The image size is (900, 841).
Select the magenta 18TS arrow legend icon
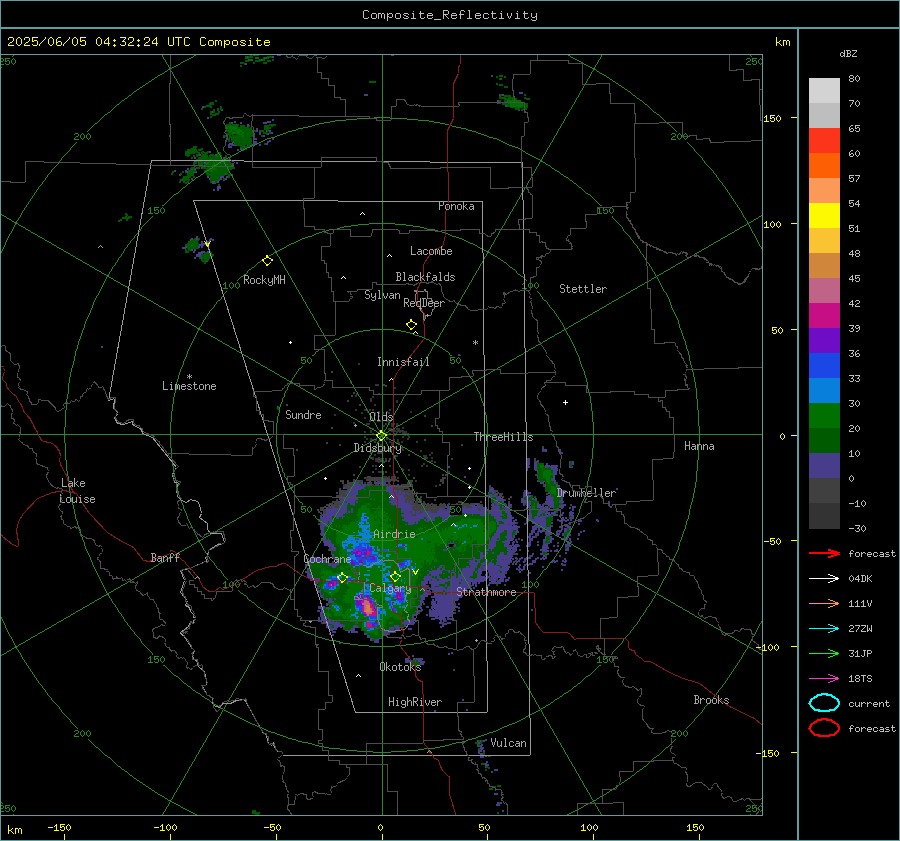point(824,679)
